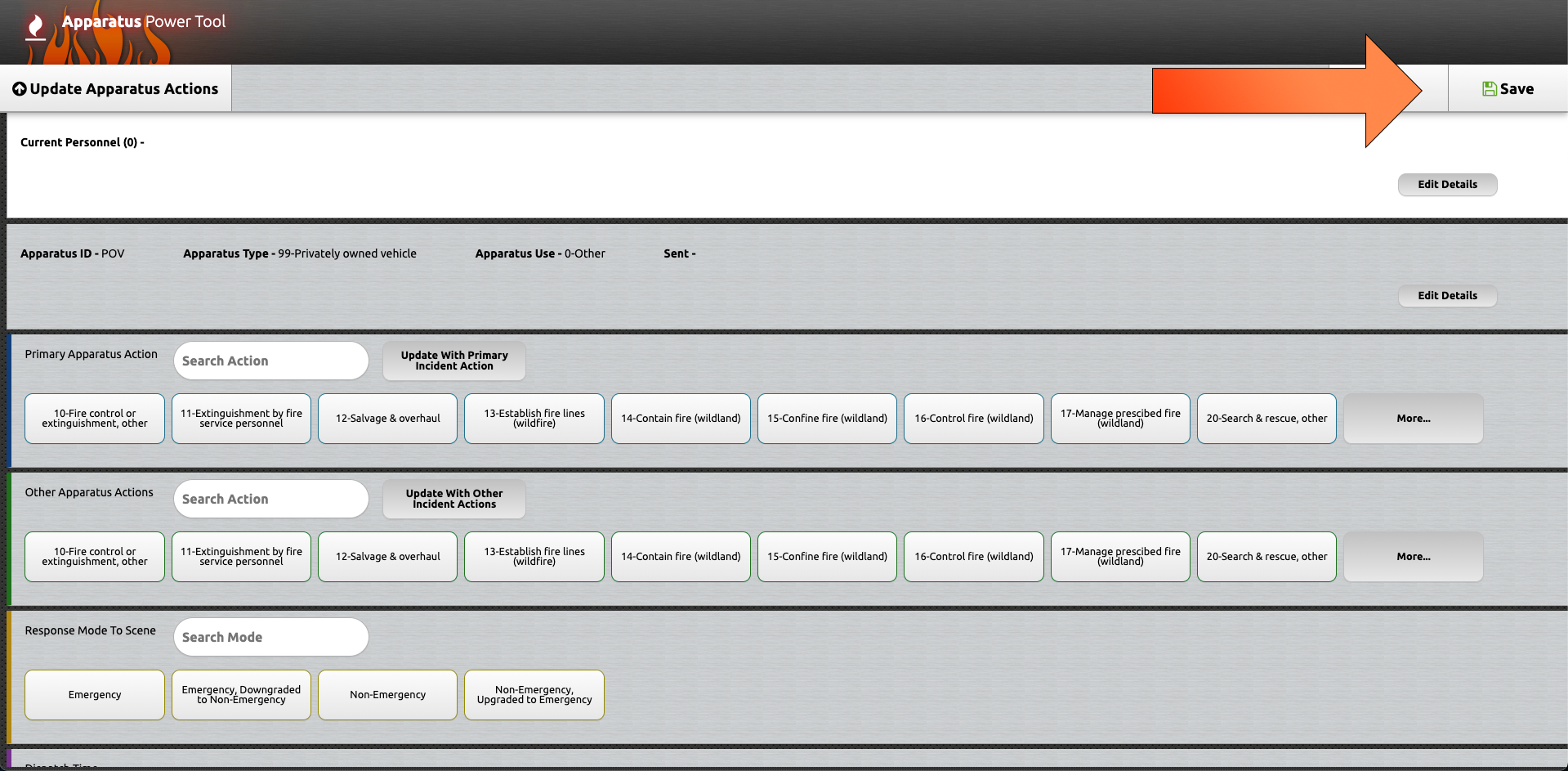1568x771 pixels.
Task: Focus the Primary Apparatus Search Action field
Action: click(x=270, y=361)
